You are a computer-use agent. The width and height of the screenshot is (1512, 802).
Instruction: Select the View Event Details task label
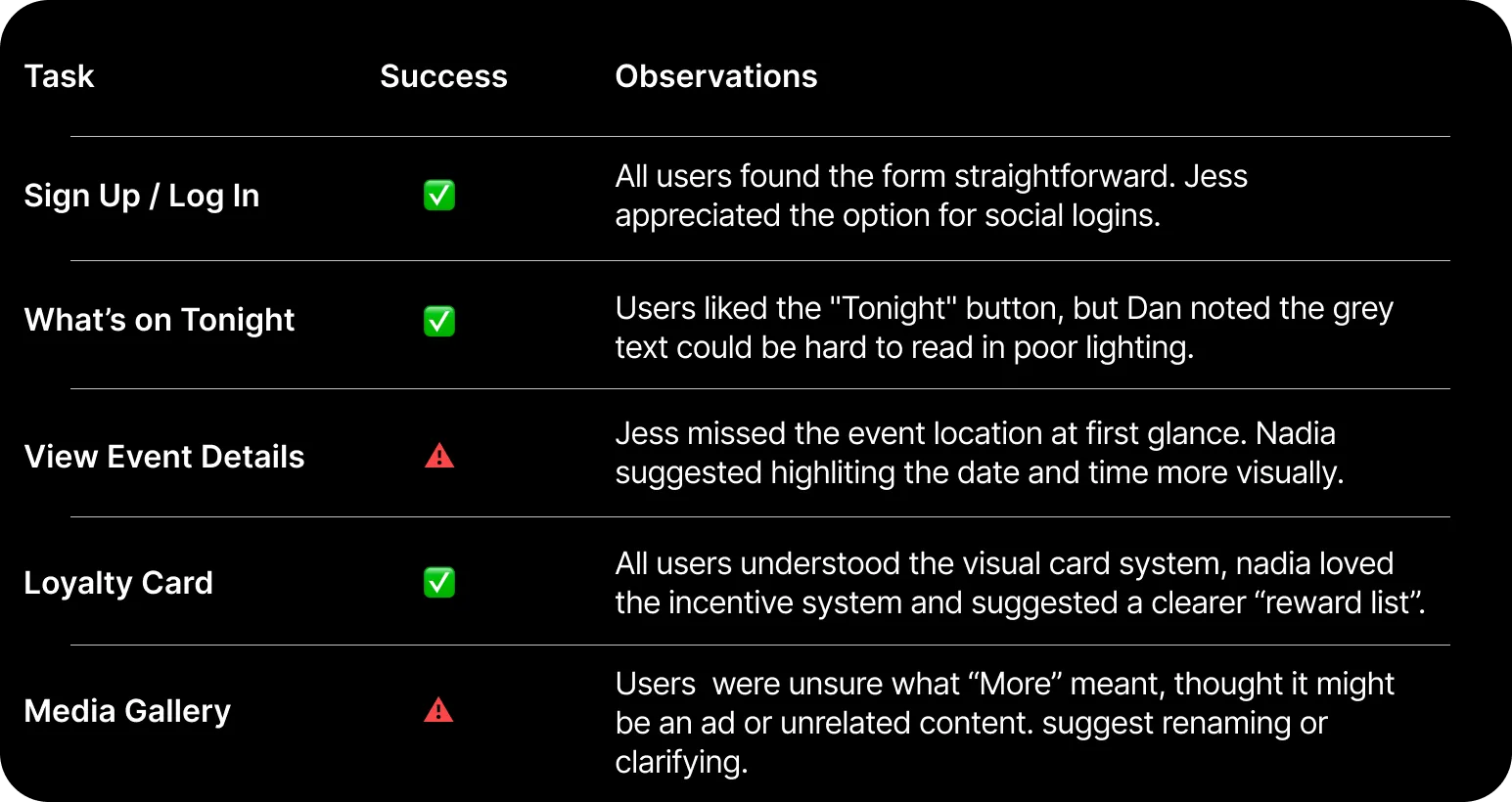(163, 457)
